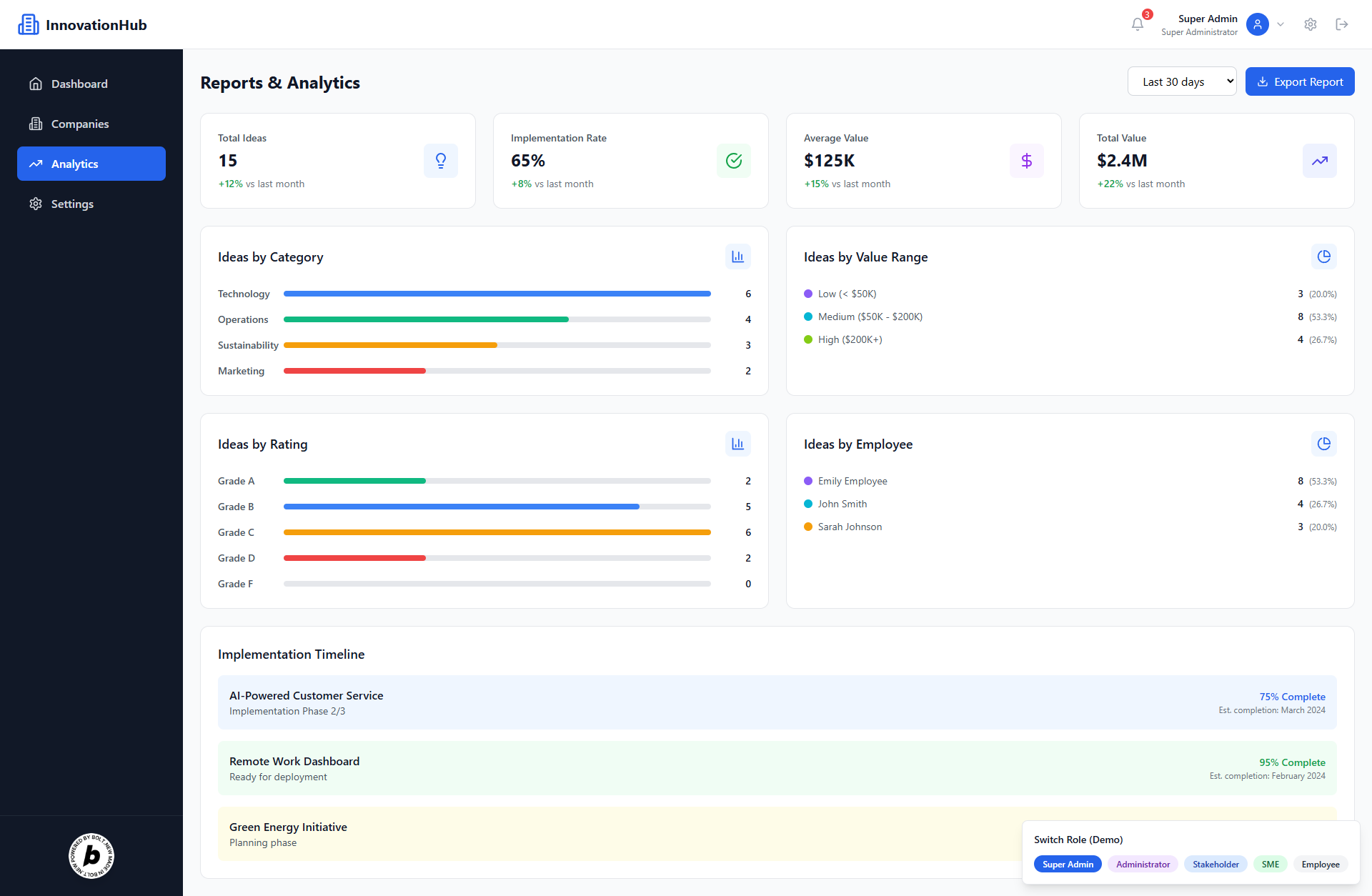Screen dimensions: 1372x896
Task: Click the Ideas by Rating chart icon
Action: (x=737, y=444)
